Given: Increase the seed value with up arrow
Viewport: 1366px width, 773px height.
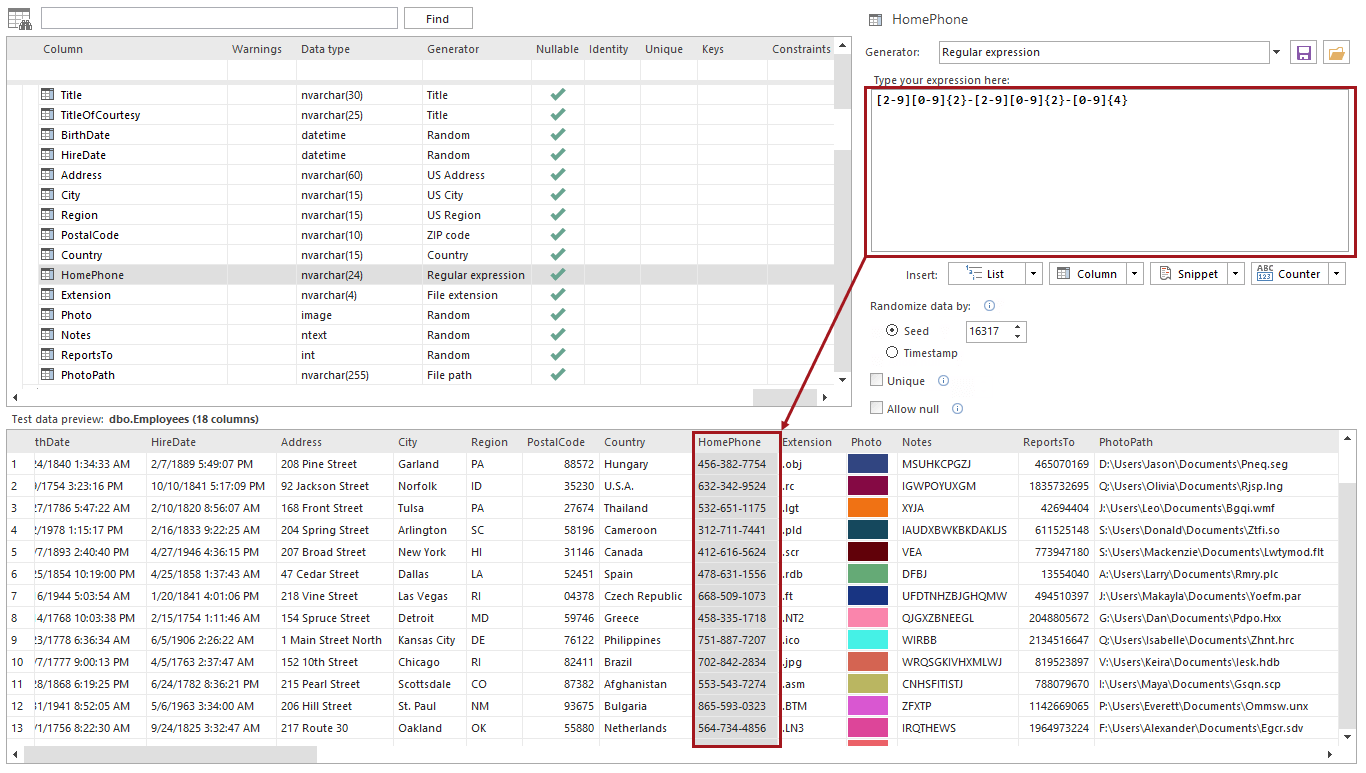Looking at the screenshot, I should point(1018,327).
